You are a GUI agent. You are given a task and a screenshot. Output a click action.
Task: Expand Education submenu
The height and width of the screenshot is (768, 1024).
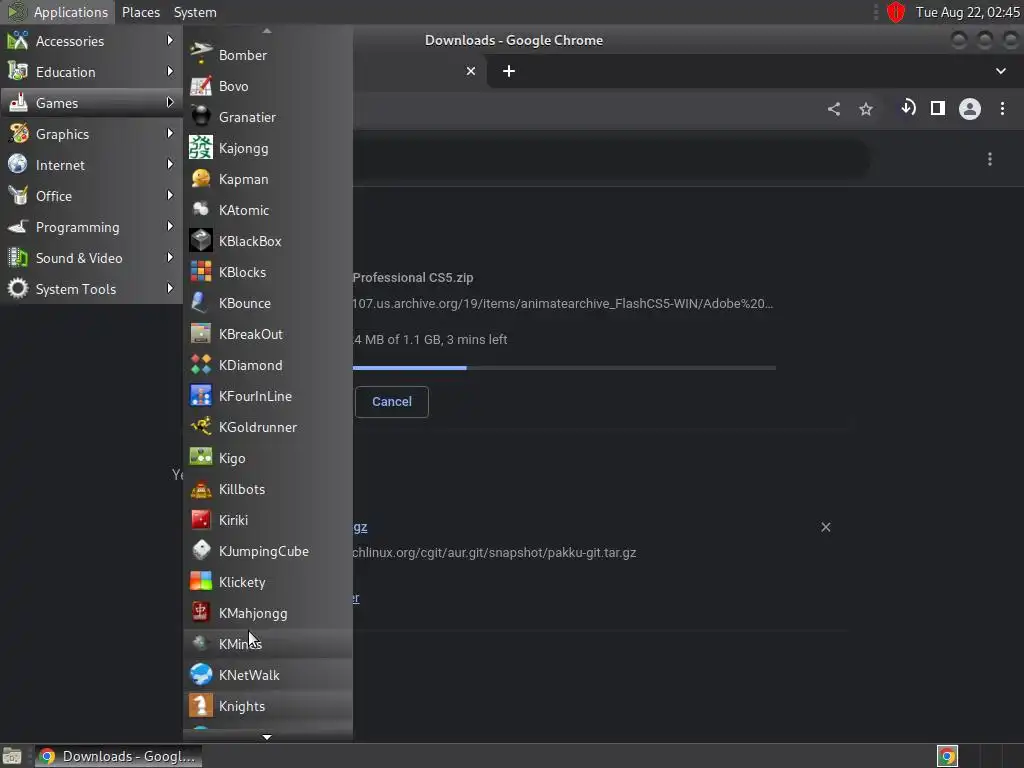pyautogui.click(x=91, y=72)
